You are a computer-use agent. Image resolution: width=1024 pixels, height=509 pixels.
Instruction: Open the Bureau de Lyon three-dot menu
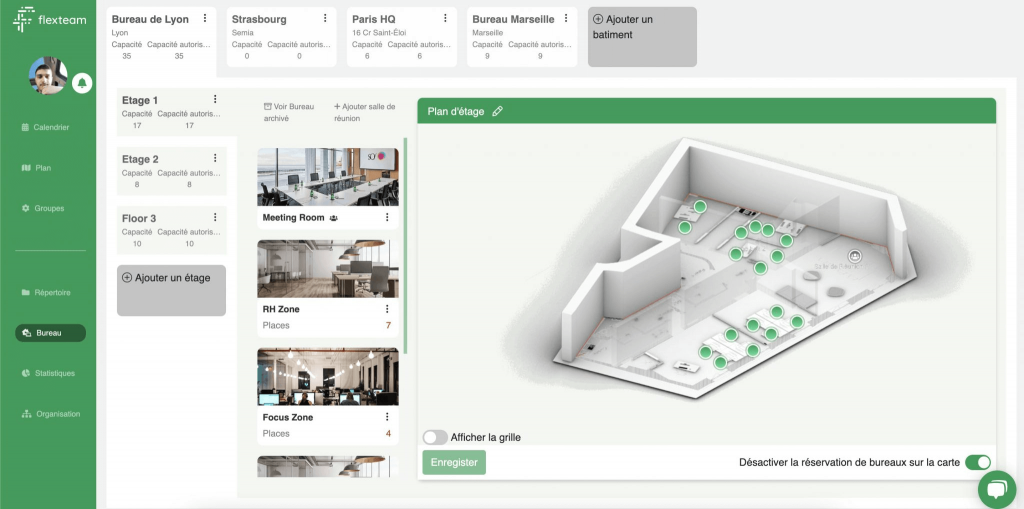(x=205, y=19)
